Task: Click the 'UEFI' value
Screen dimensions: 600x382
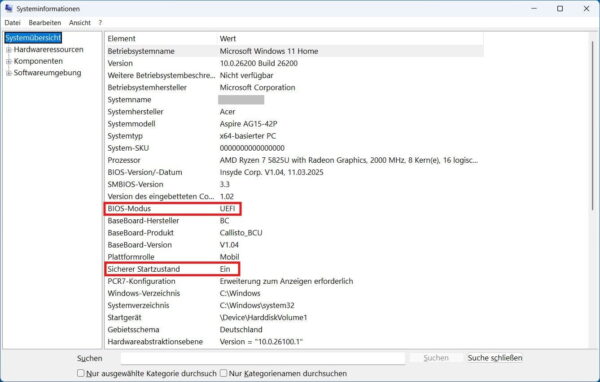Action: [x=227, y=209]
